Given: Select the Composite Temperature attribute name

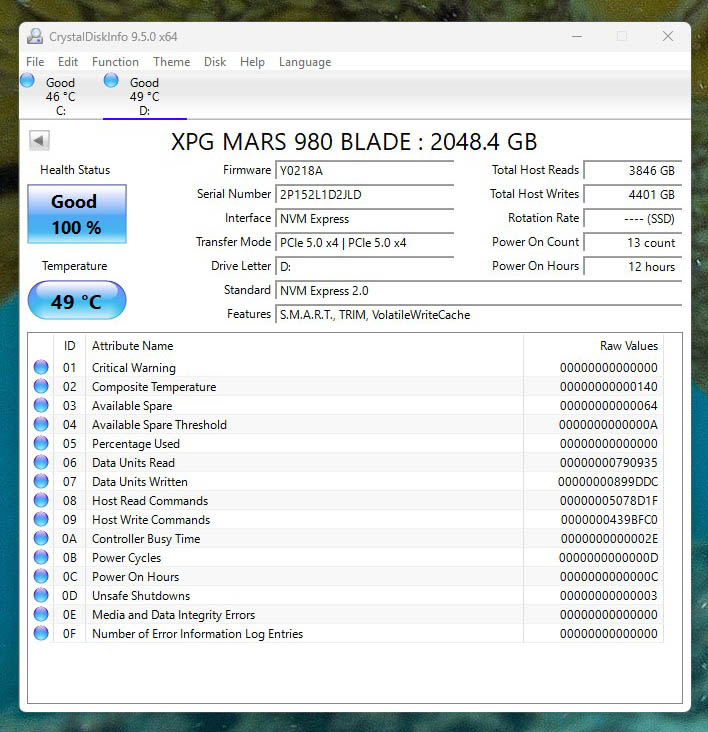Looking at the screenshot, I should pos(154,387).
